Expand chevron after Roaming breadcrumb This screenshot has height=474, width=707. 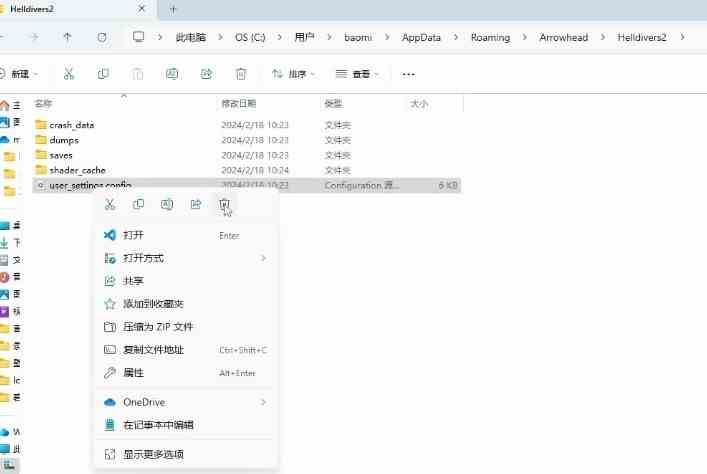point(524,37)
